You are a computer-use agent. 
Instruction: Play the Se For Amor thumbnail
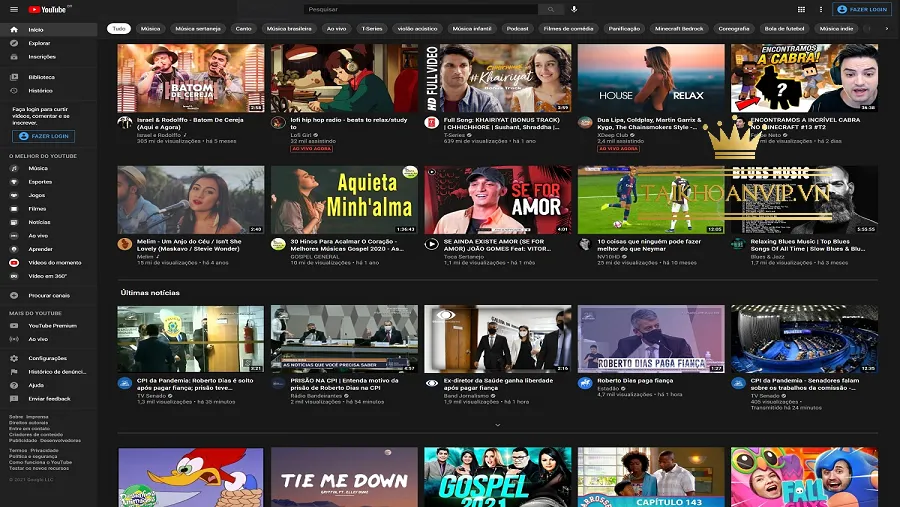[x=498, y=200]
